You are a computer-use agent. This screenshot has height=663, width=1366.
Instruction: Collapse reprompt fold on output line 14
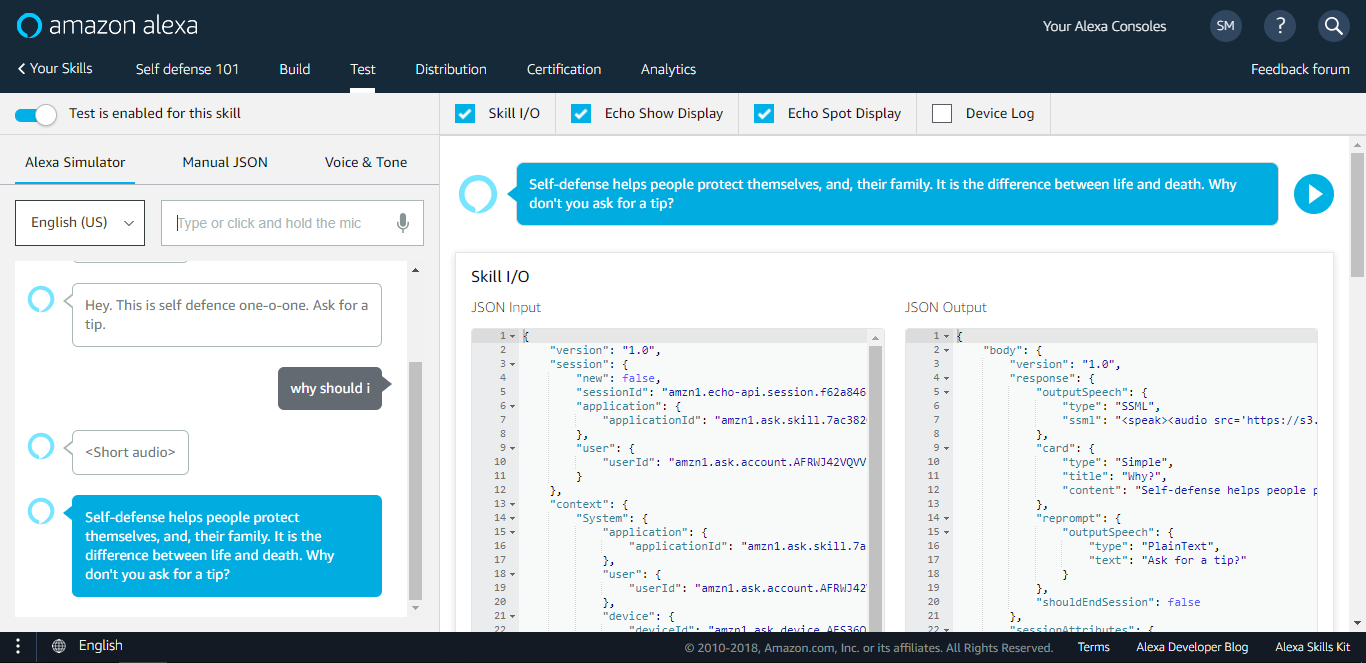(x=945, y=518)
